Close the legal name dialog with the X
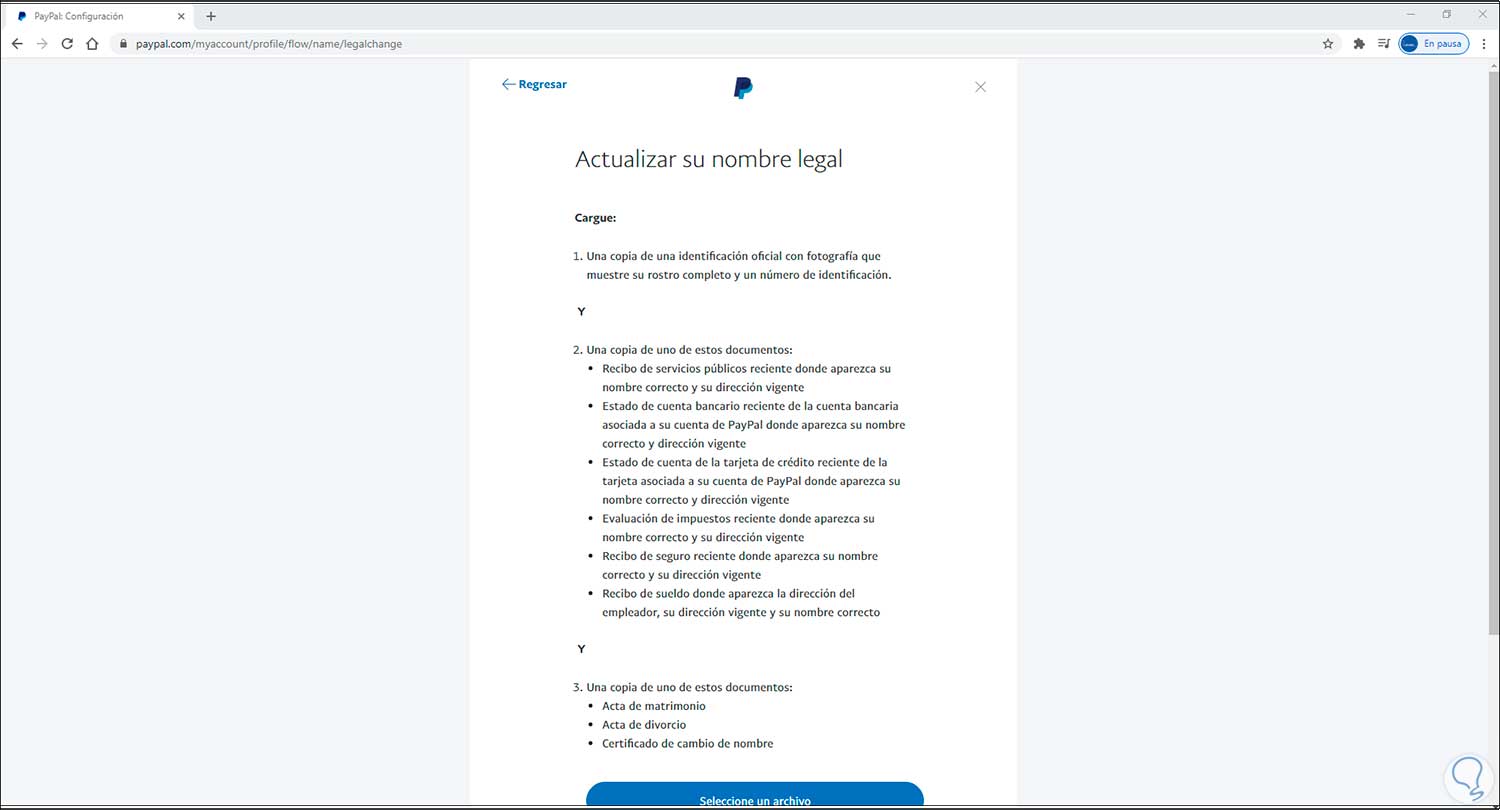 (x=980, y=87)
